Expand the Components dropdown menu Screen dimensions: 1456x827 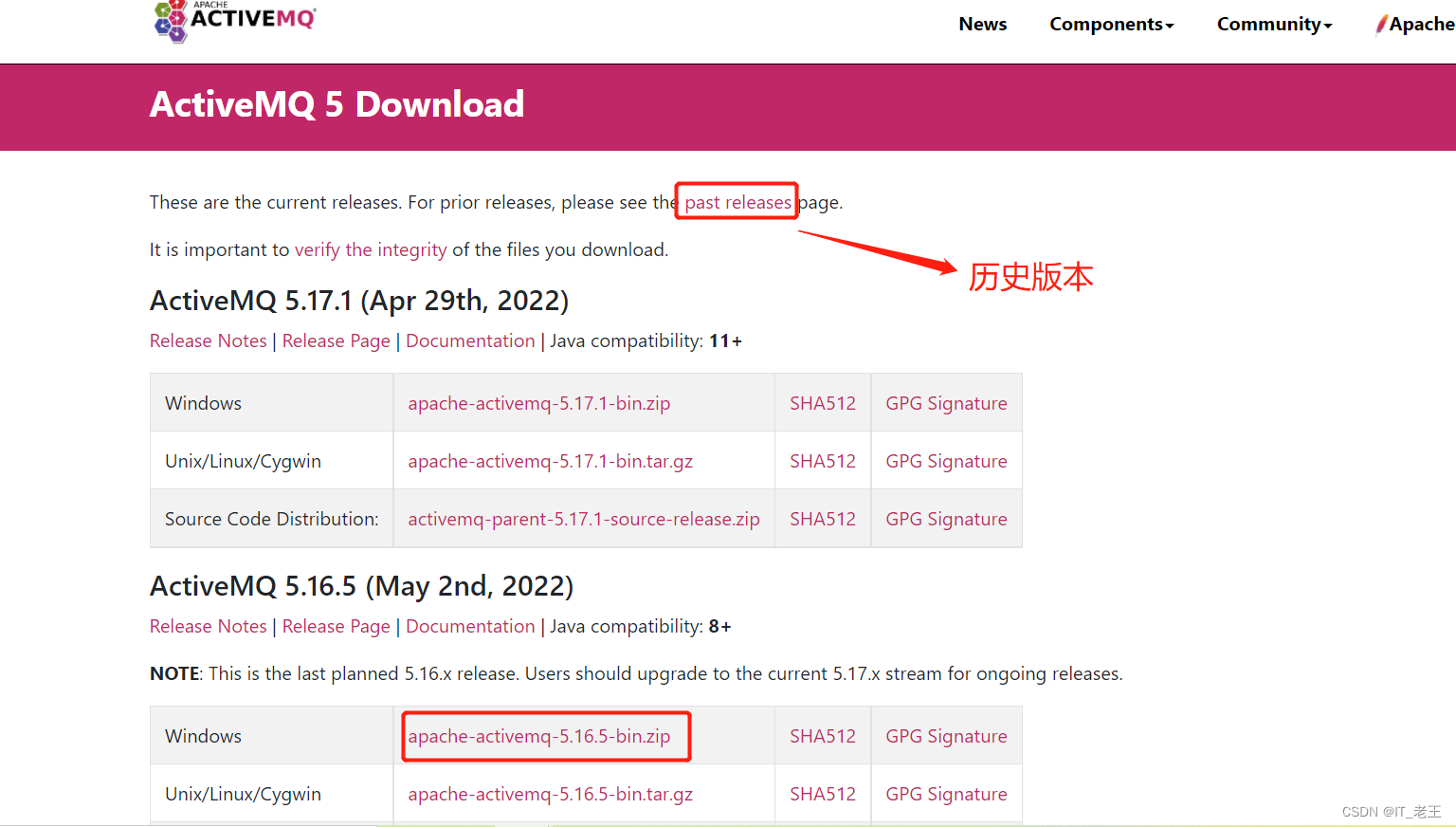[1111, 24]
